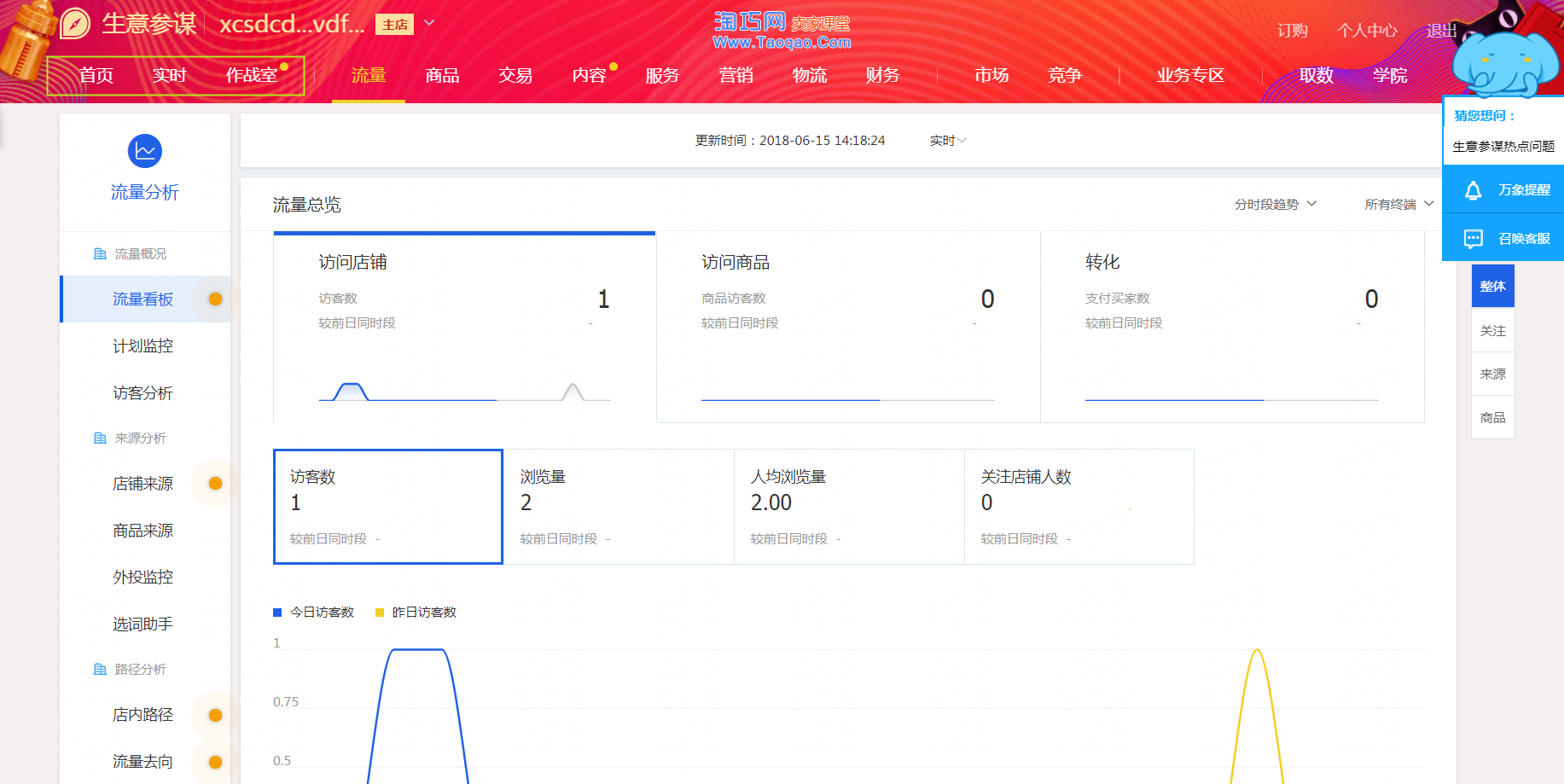This screenshot has width=1564, height=784.
Task: Go to 首页 in top navigation
Action: click(x=96, y=75)
